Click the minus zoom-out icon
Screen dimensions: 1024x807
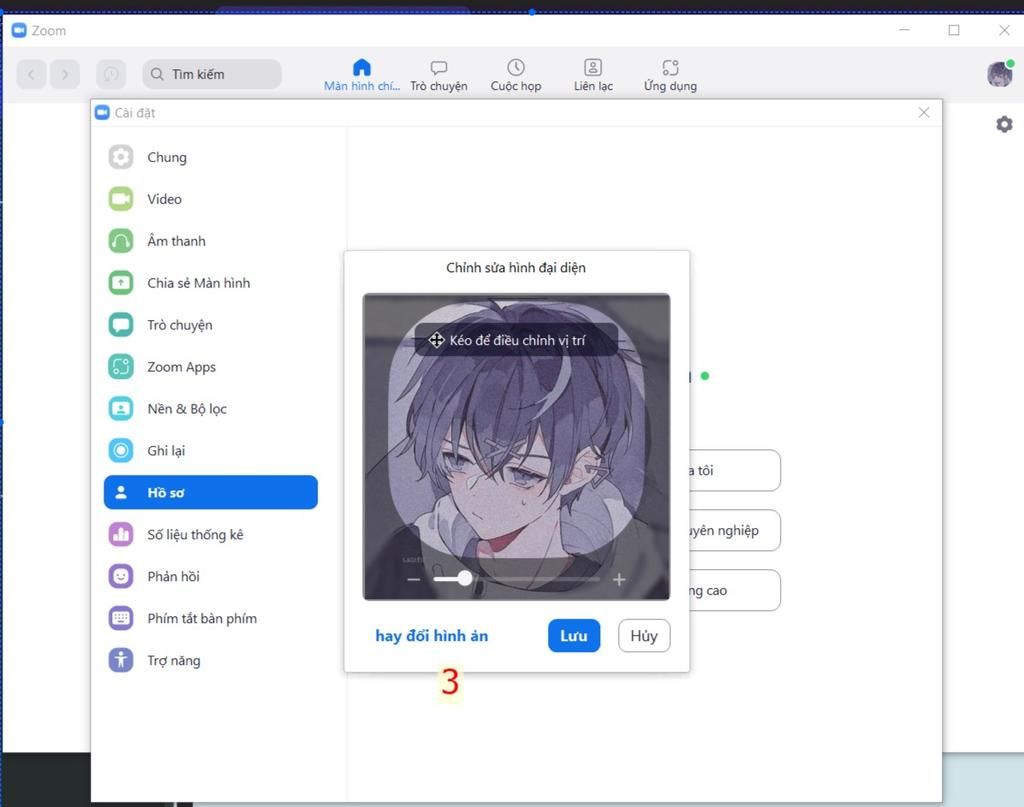(x=413, y=579)
